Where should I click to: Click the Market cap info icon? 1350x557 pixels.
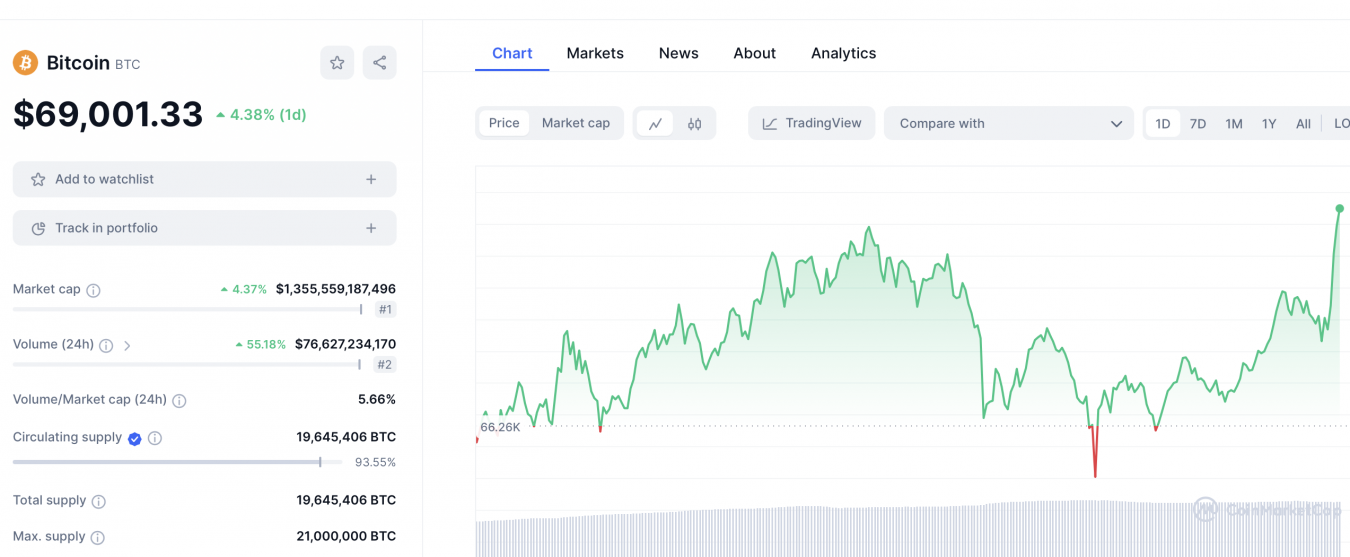[x=93, y=290]
